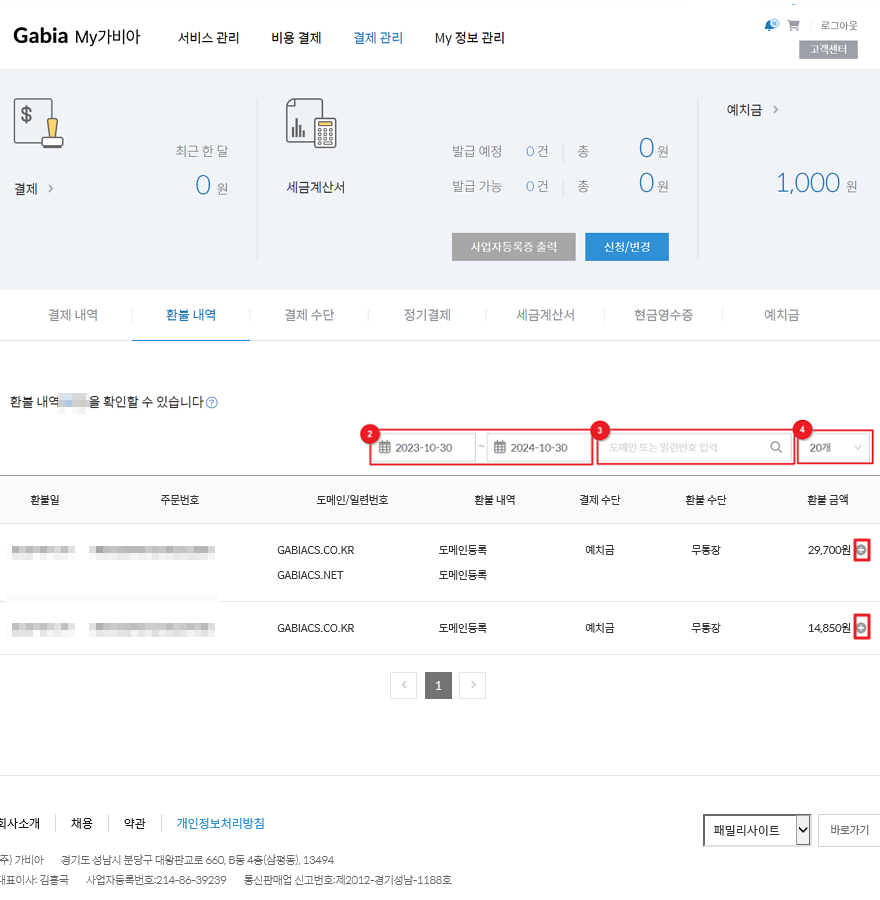Open the 채용 footer link
Viewport: 880px width, 900px height.
[82, 823]
